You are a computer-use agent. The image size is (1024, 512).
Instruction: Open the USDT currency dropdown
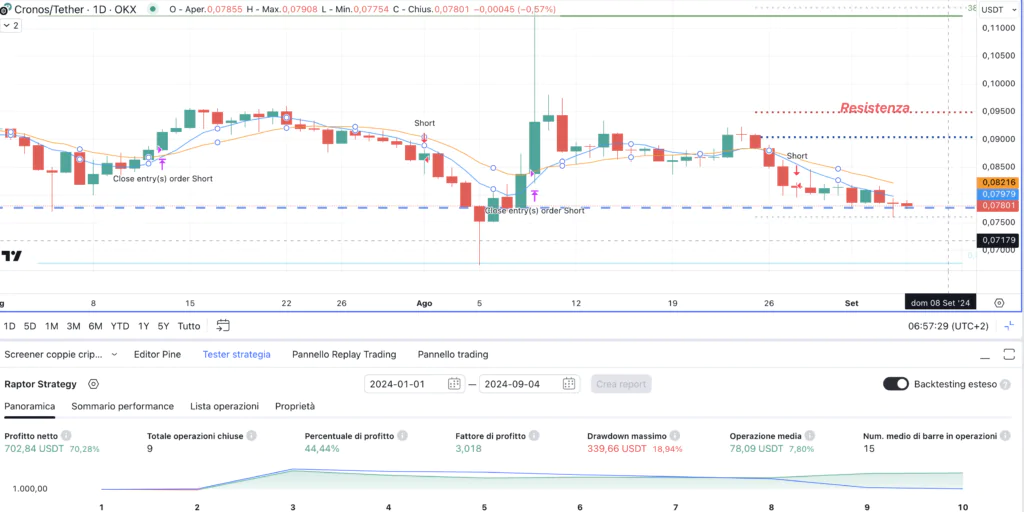click(x=999, y=10)
